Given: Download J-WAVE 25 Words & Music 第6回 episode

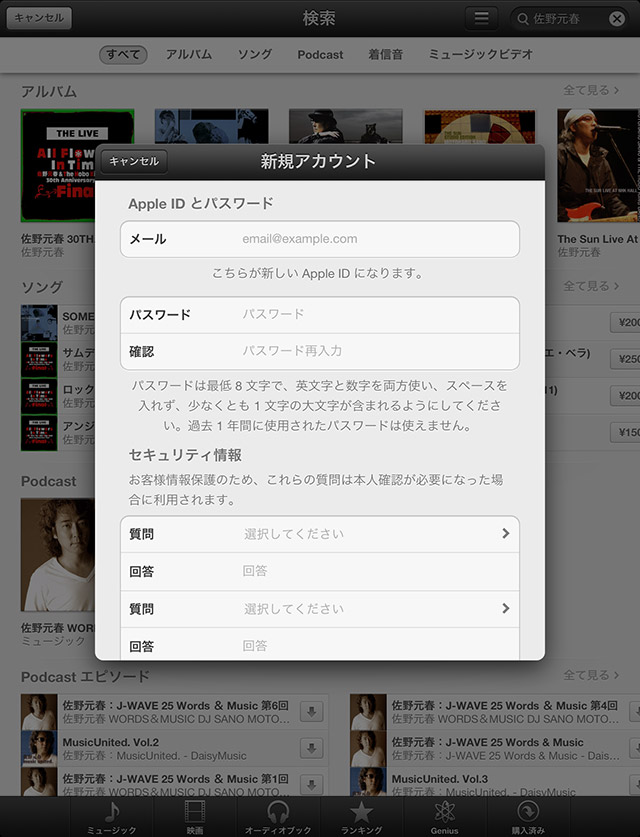Looking at the screenshot, I should click(x=312, y=712).
